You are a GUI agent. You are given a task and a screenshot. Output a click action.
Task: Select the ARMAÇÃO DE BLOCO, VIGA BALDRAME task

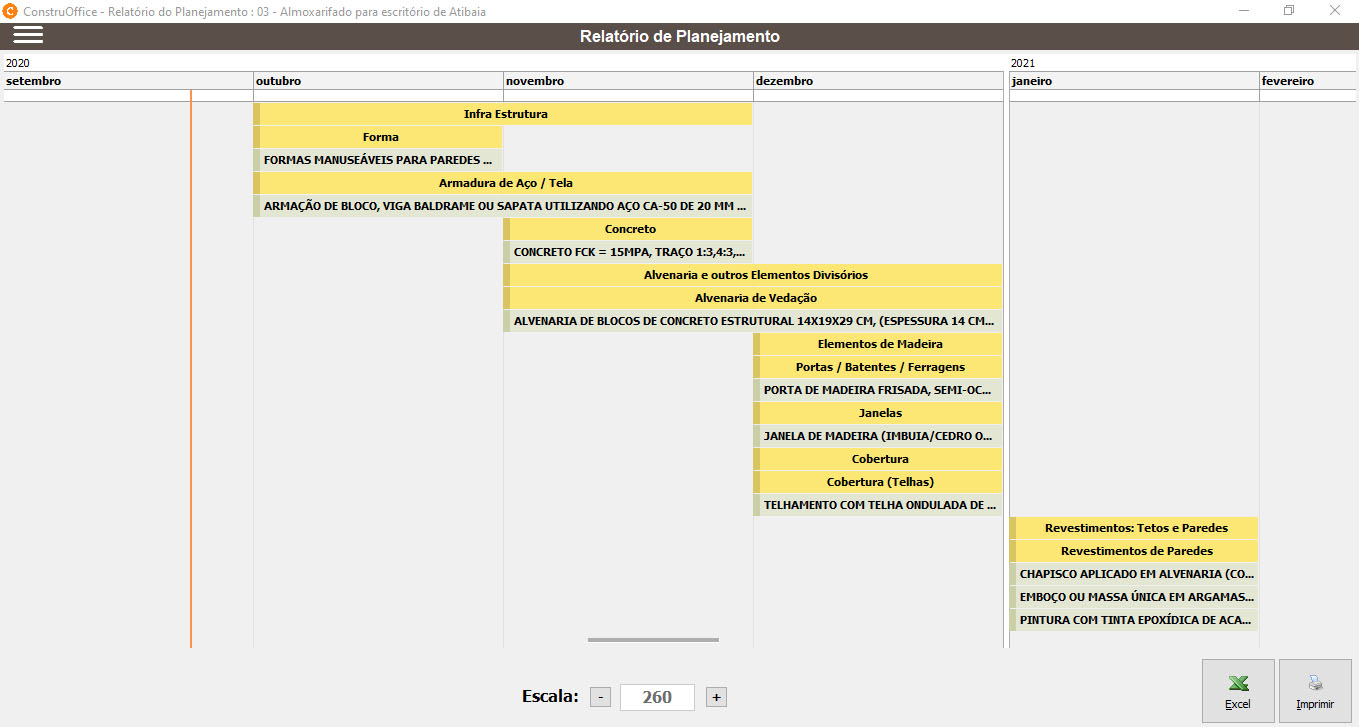[503, 206]
